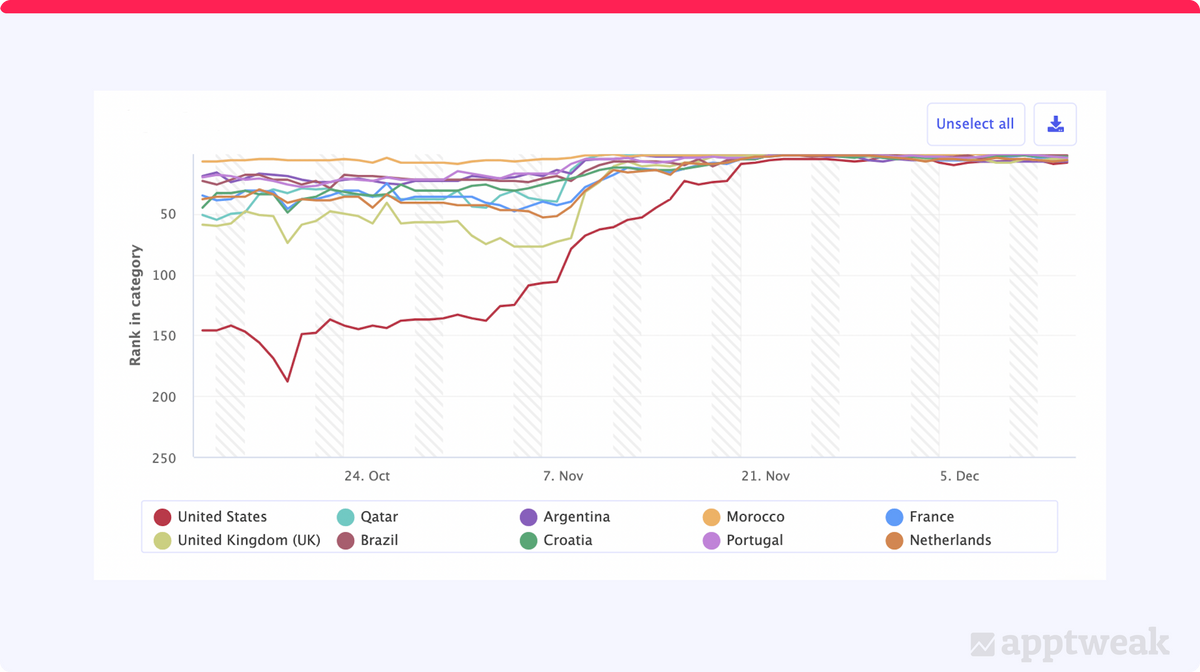Click the France legend color dot
This screenshot has width=1200, height=672.
(895, 517)
